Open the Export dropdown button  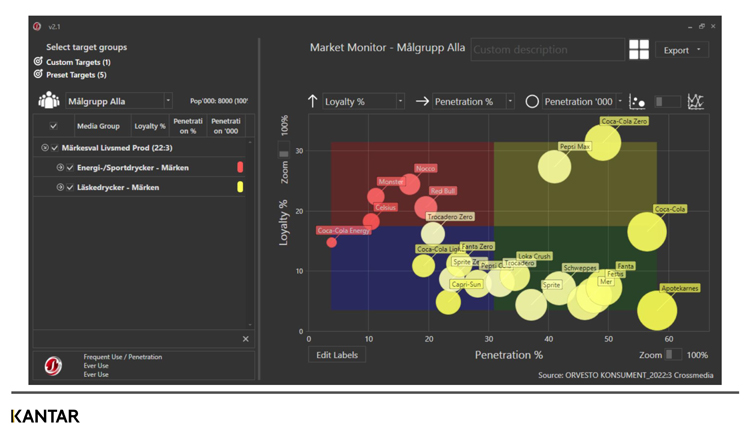pos(682,50)
